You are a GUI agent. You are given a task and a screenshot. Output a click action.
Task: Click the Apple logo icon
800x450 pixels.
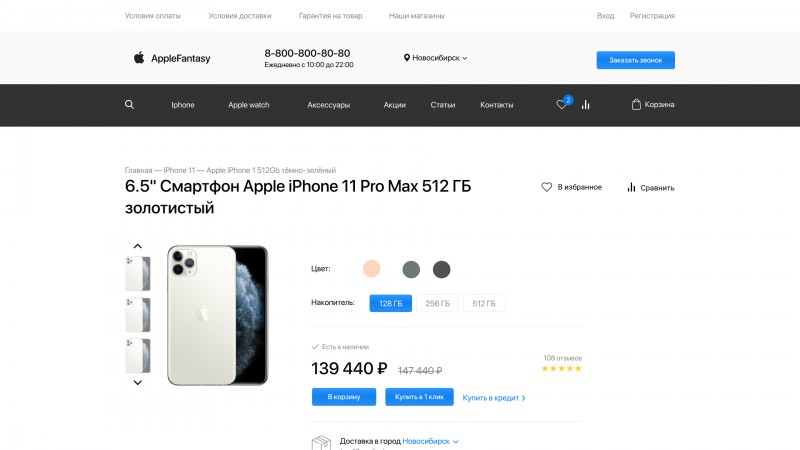tap(139, 58)
